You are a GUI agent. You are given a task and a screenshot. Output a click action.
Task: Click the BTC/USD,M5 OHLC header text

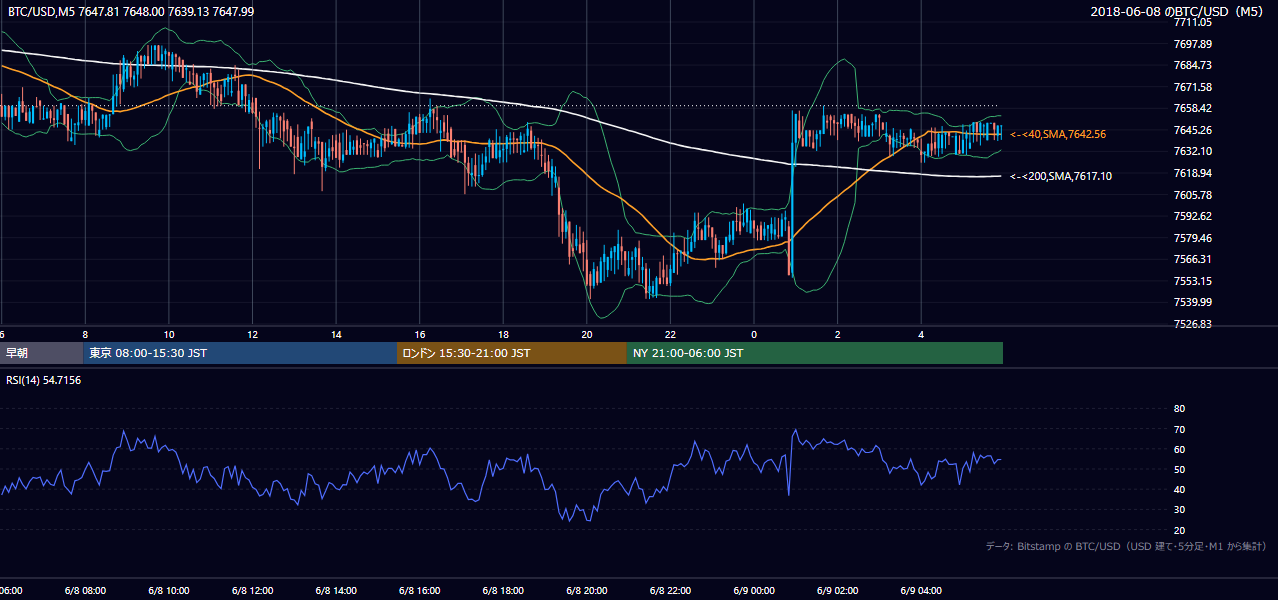click(131, 11)
